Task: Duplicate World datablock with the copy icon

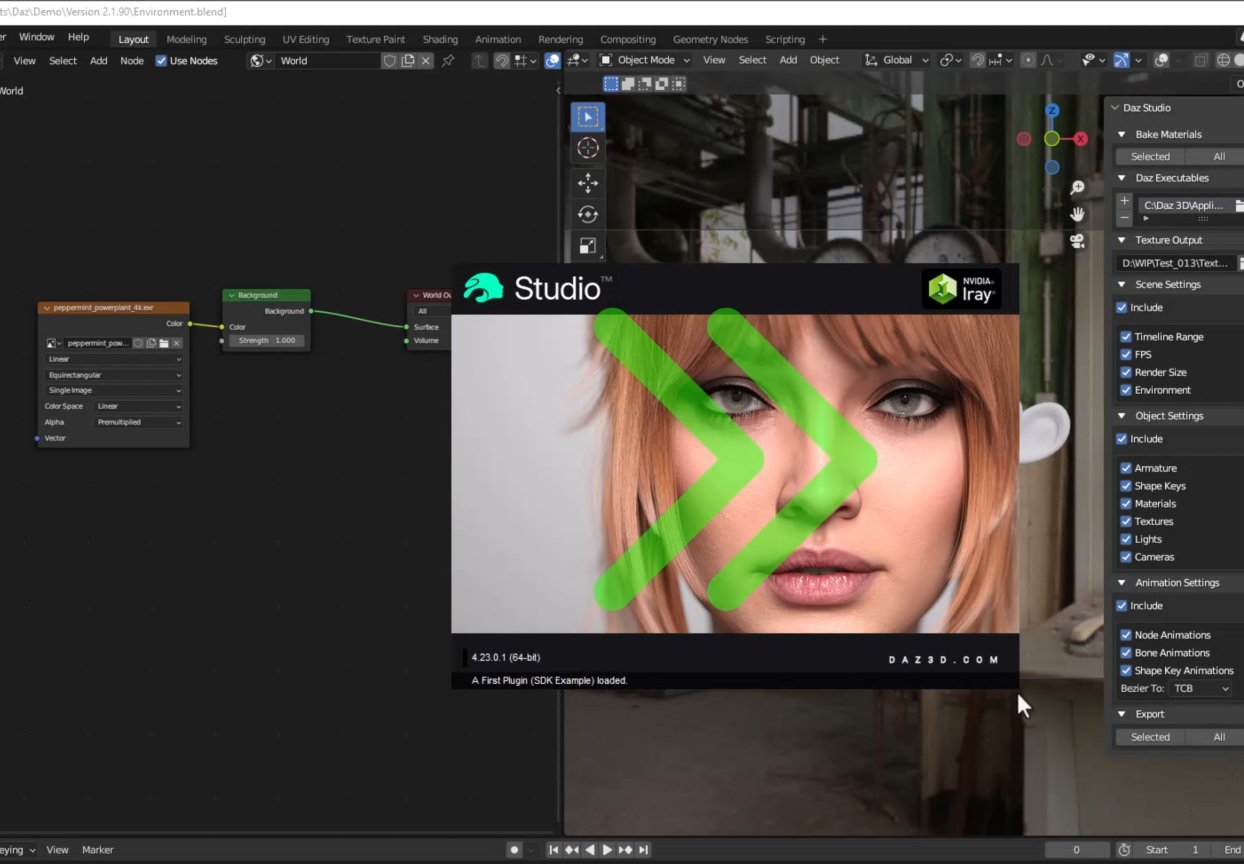Action: [408, 61]
